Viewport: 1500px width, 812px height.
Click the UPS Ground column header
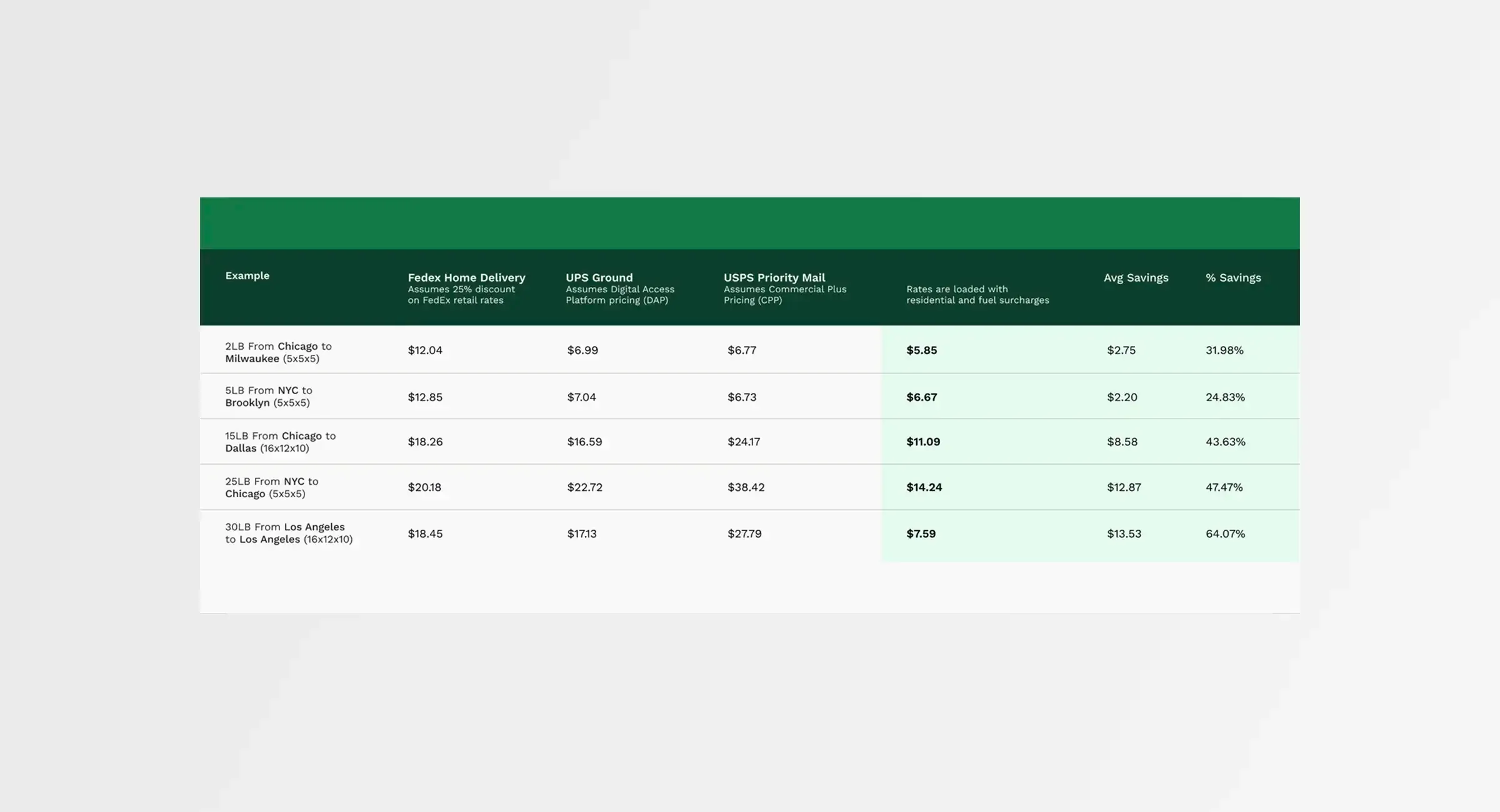pos(599,277)
